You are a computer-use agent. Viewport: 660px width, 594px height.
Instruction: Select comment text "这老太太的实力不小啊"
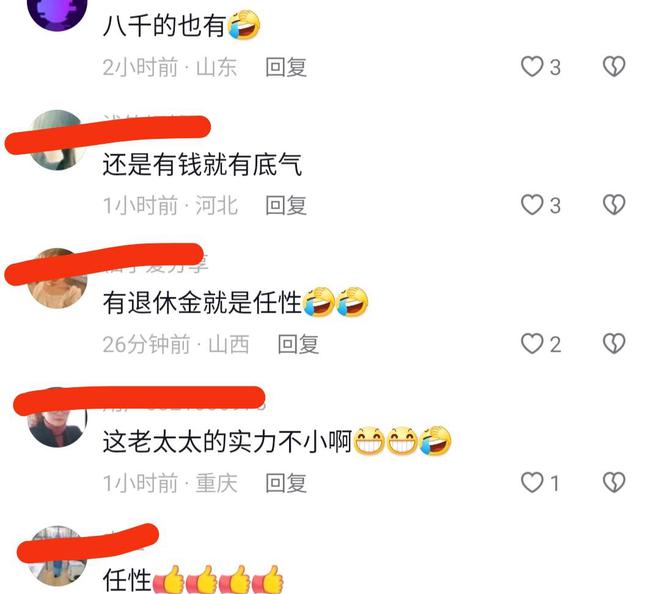click(x=227, y=442)
